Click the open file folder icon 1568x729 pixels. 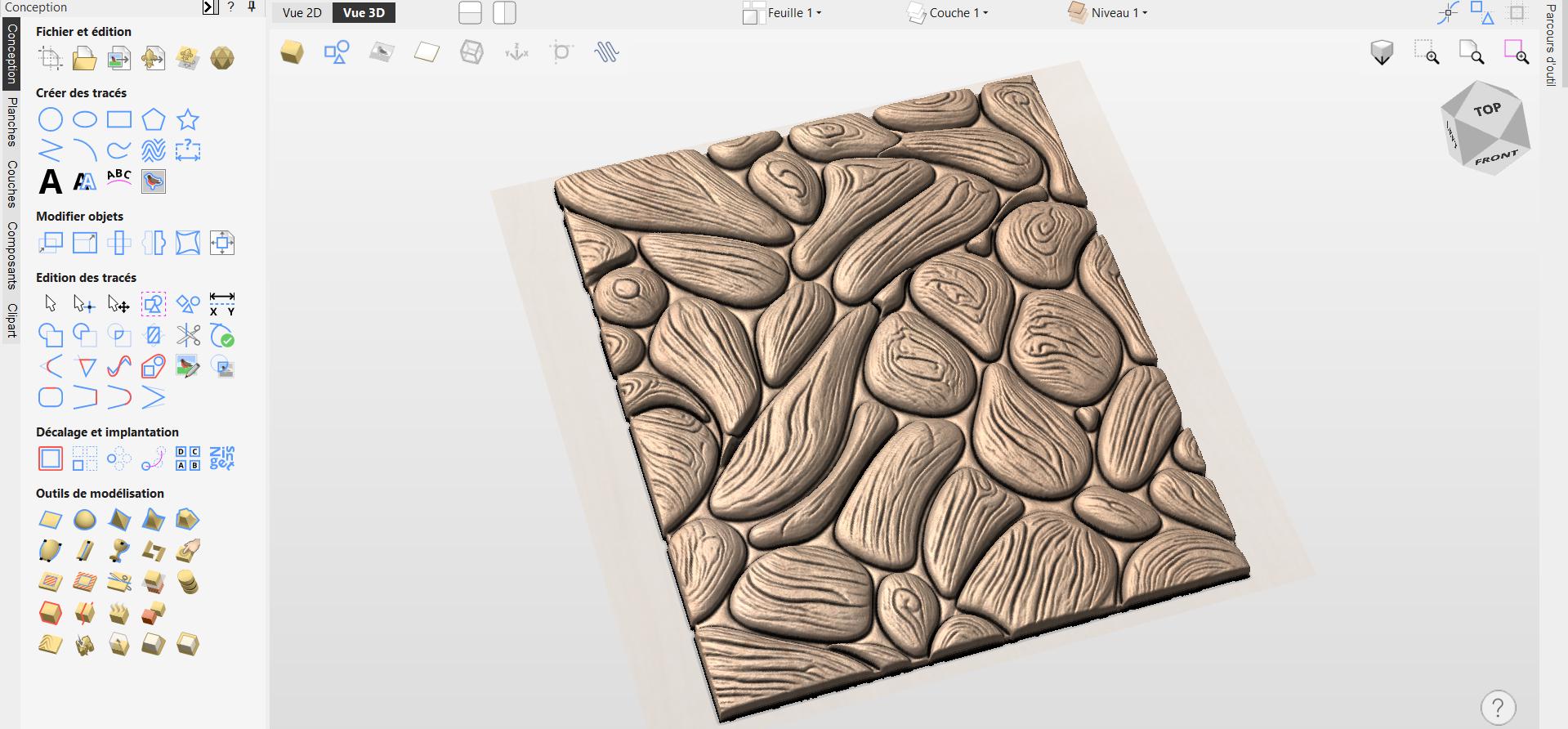85,58
